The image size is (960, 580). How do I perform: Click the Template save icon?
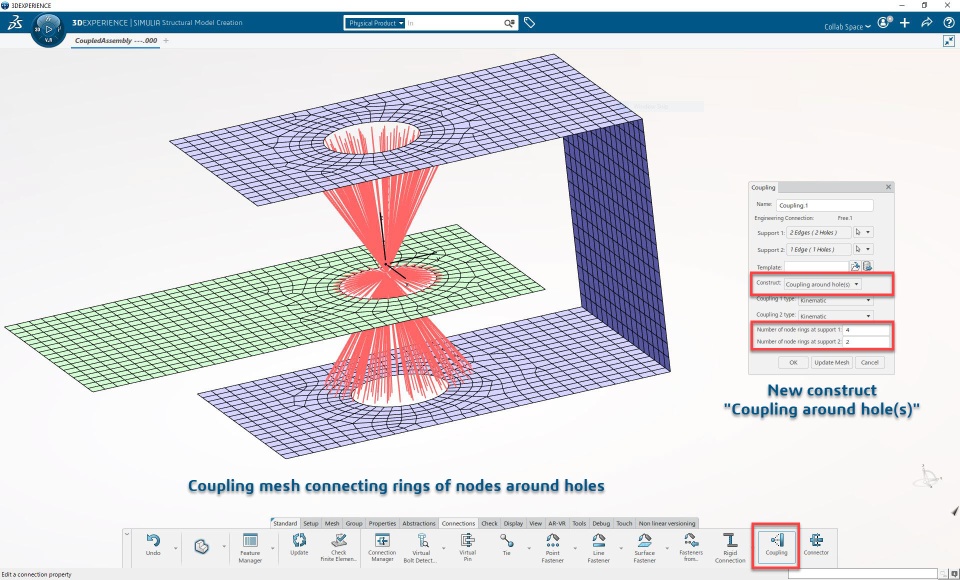coord(867,266)
